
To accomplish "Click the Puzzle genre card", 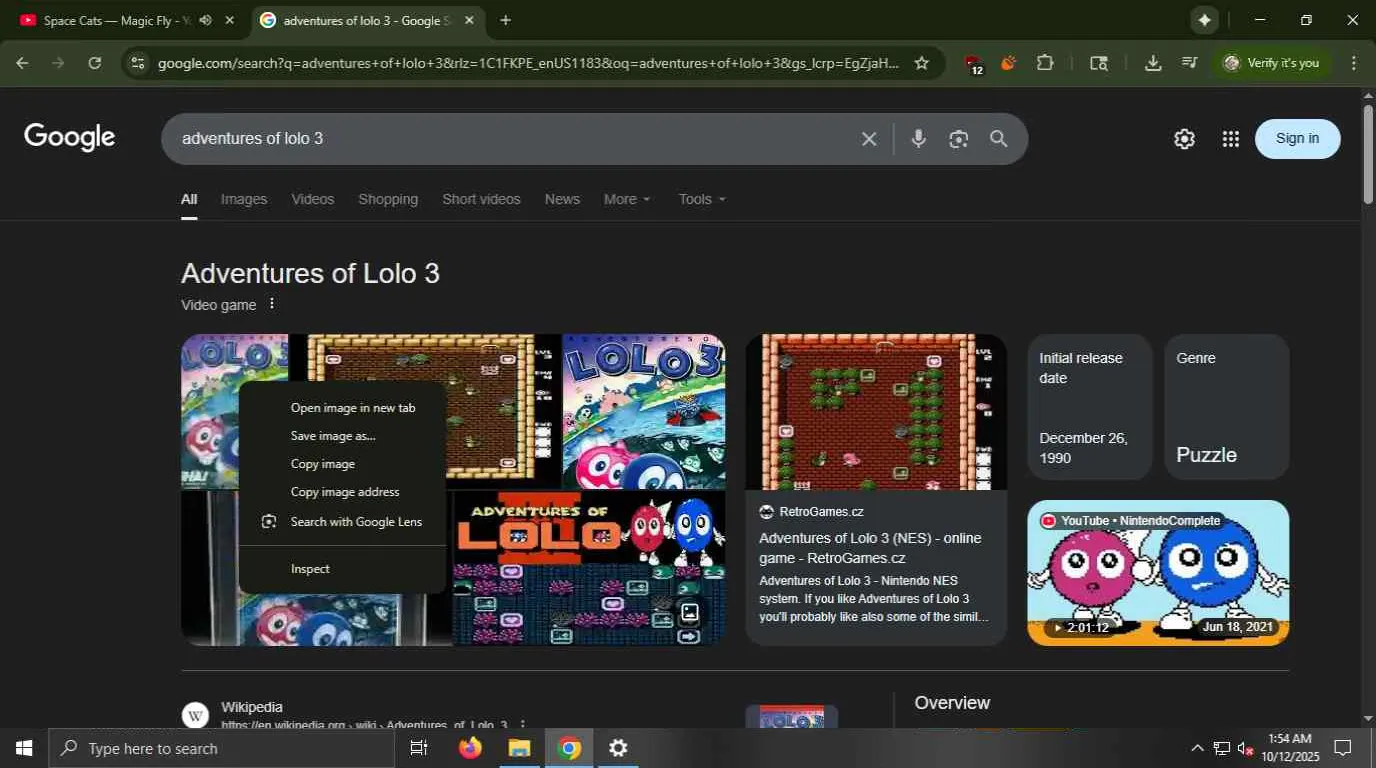I will click(1227, 407).
